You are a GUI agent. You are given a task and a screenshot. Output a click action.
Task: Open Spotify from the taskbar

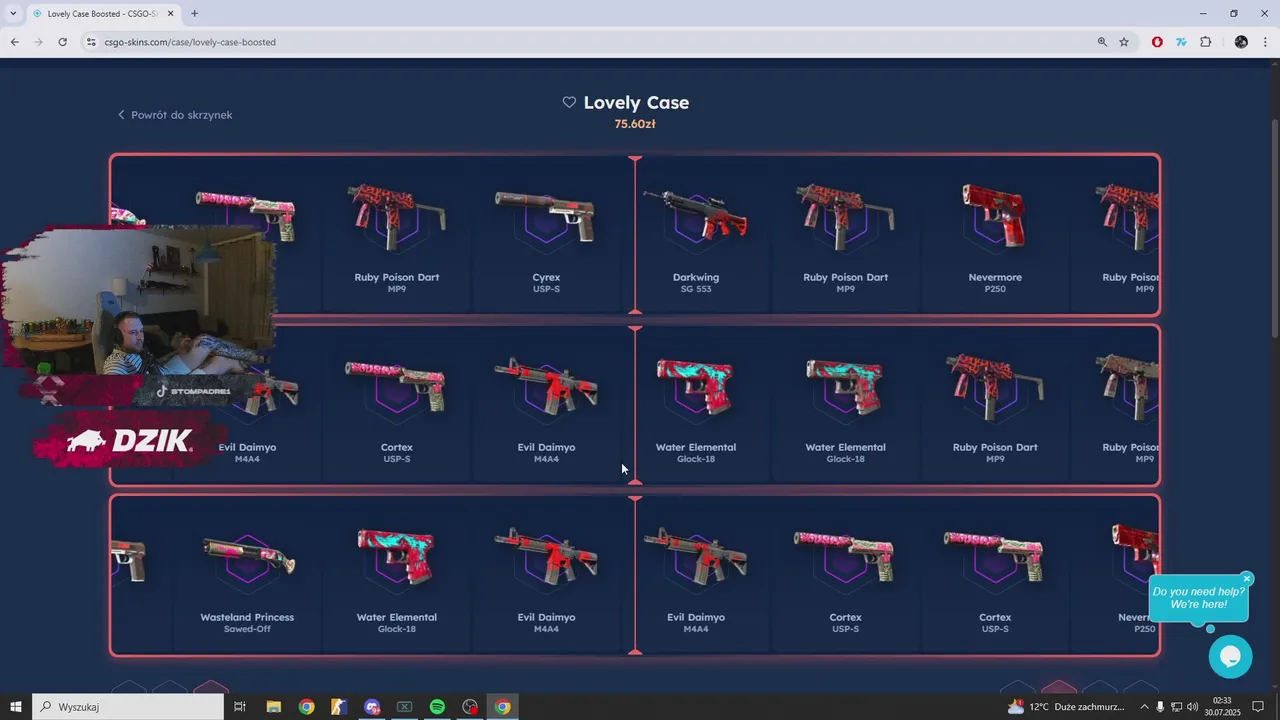point(437,707)
